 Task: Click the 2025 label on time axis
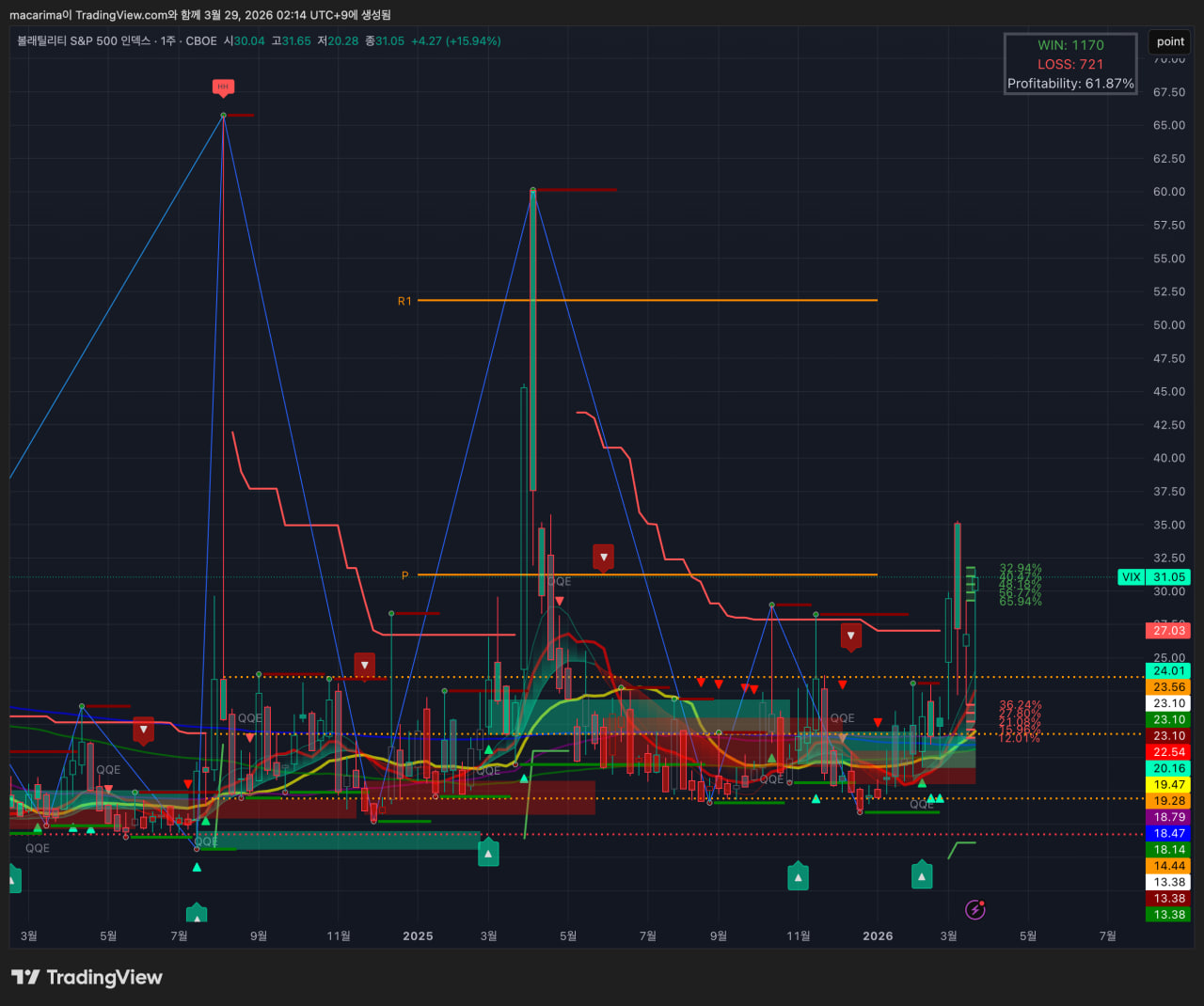click(418, 935)
